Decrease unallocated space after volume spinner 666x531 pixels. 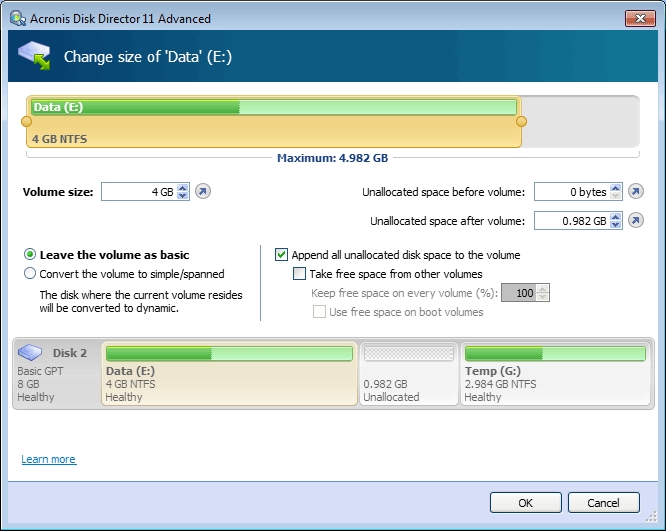pos(615,224)
